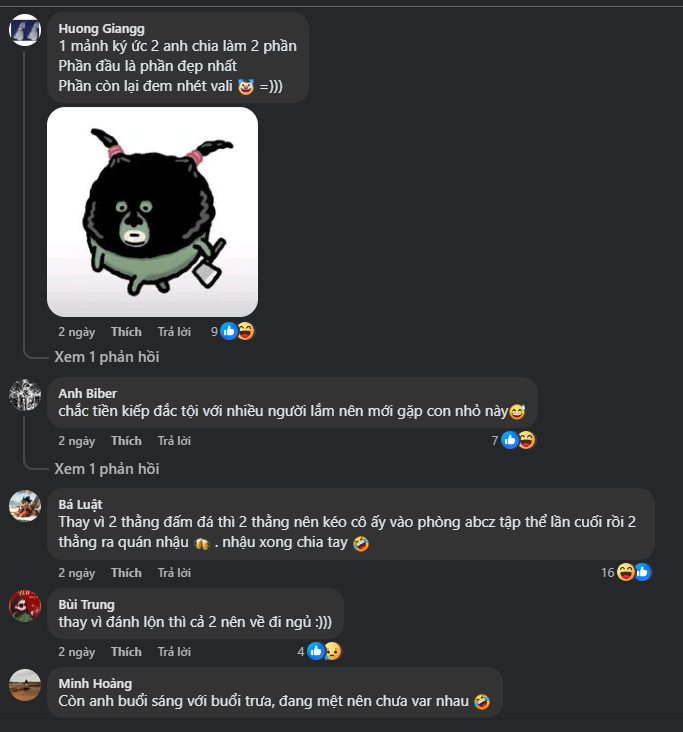Expand 1 reply under Anh Biber's comment
Viewport: 683px width, 732px height.
[x=107, y=469]
